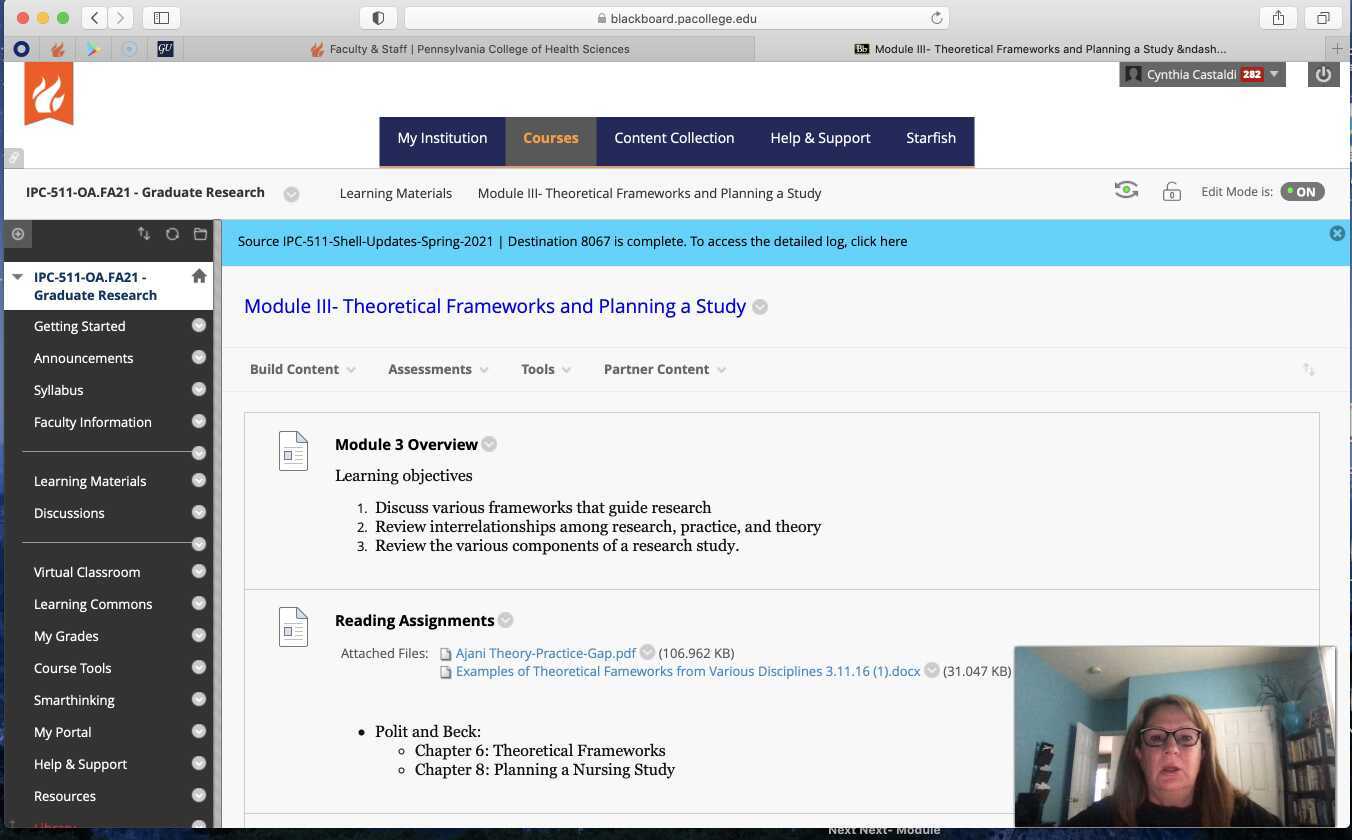The image size is (1352, 840).
Task: Open keyboard reorder icon near Partner Content row
Action: (1309, 369)
